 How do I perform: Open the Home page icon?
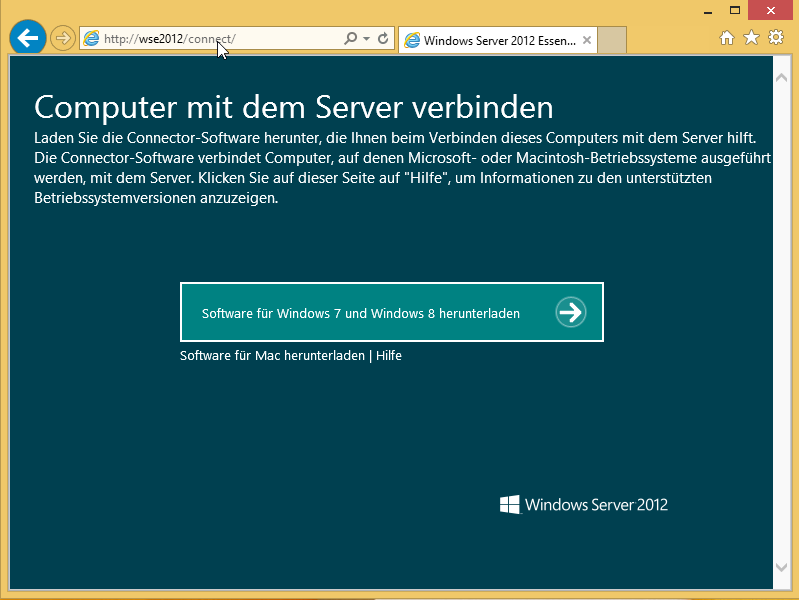point(727,38)
